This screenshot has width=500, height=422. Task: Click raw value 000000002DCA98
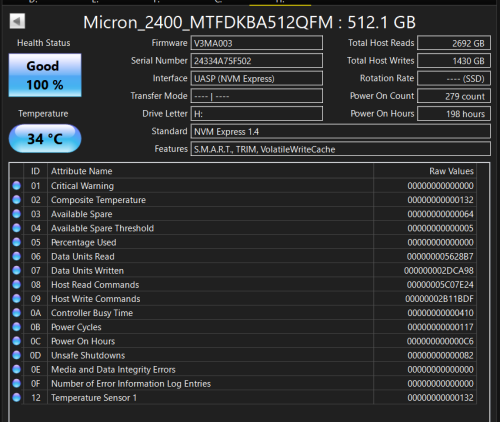click(439, 270)
